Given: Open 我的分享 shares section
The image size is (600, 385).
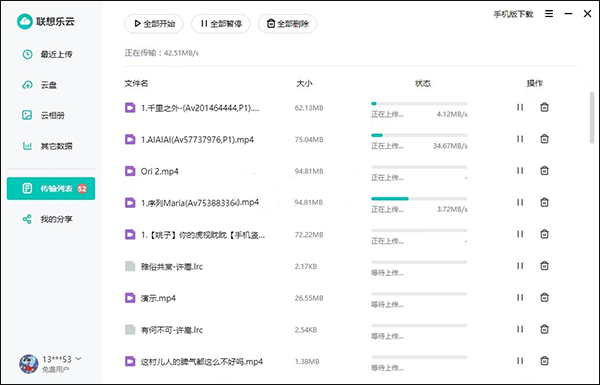Looking at the screenshot, I should point(47,219).
